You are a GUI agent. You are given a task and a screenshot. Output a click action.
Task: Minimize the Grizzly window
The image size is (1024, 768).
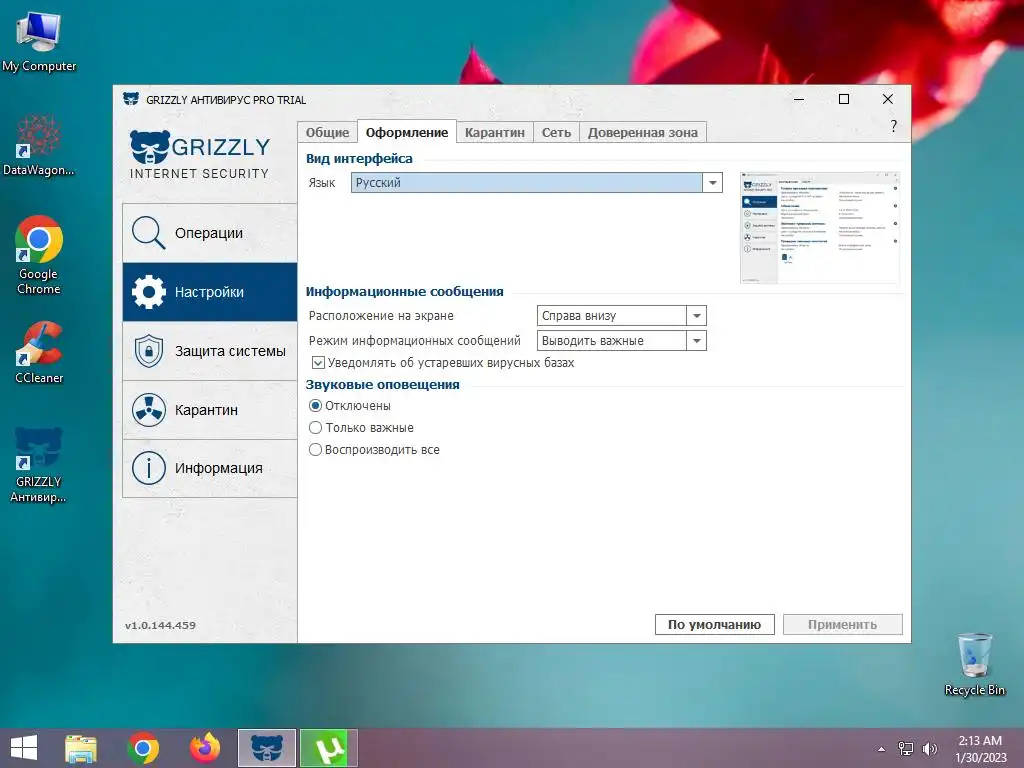point(799,99)
